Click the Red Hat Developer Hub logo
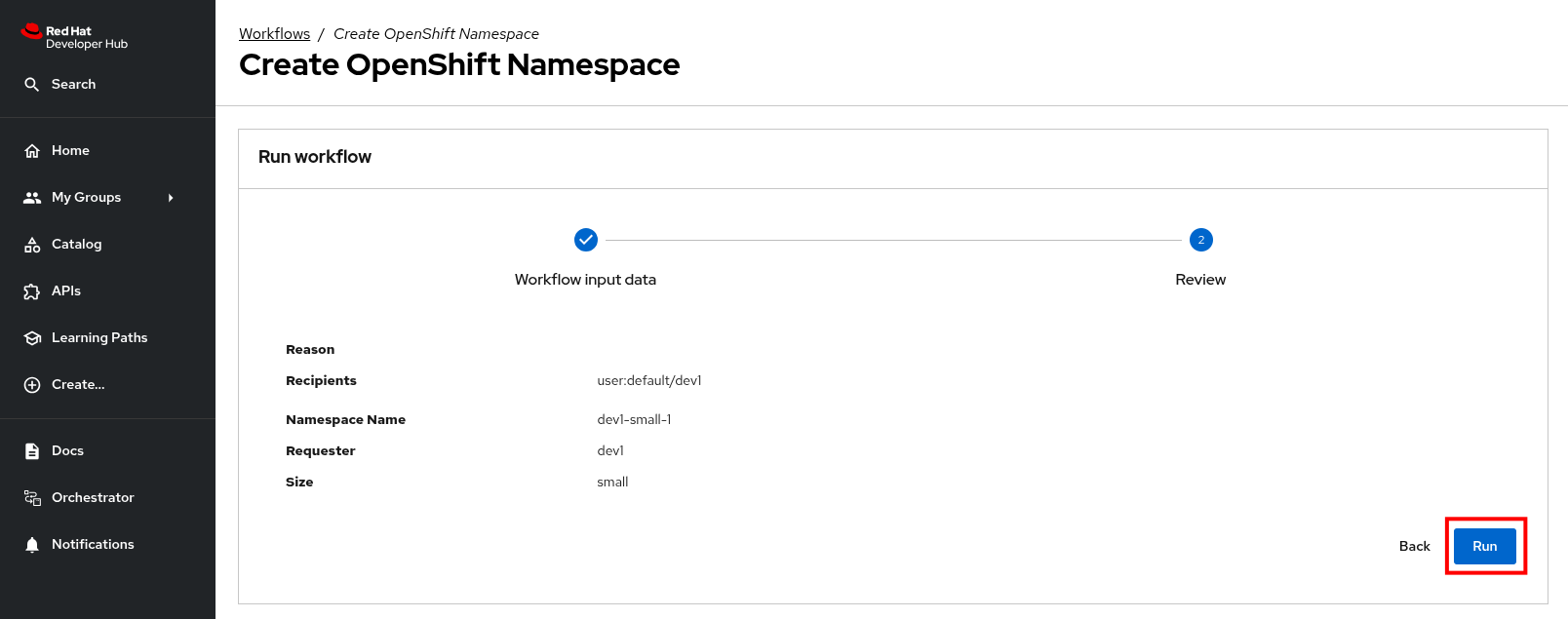The image size is (1568, 619). pos(74,37)
